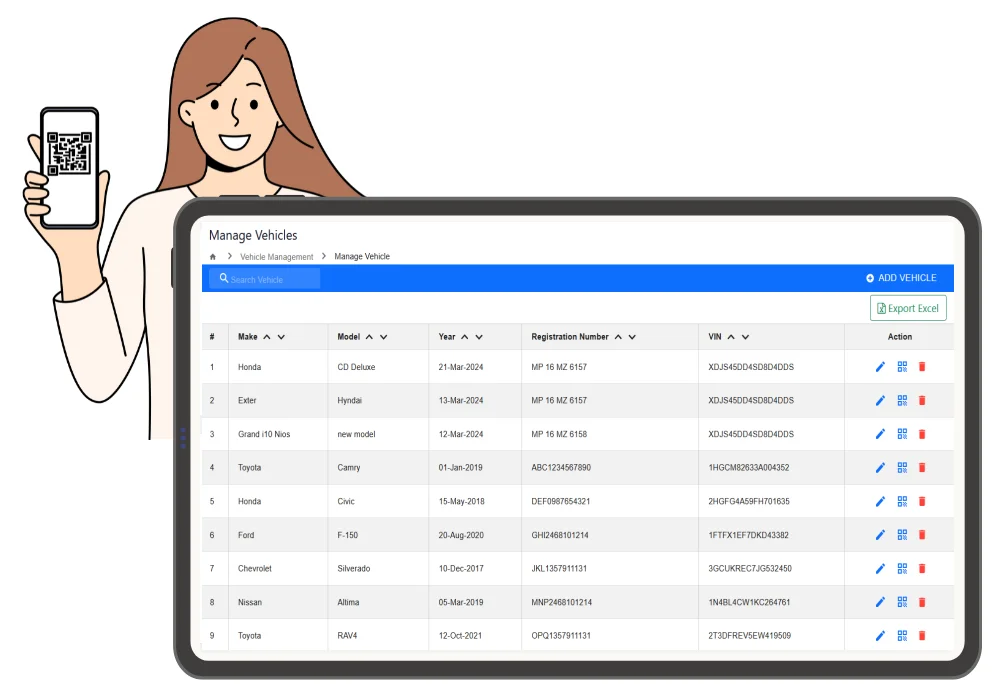
Task: Sort Year column ascending
Action: (x=465, y=337)
